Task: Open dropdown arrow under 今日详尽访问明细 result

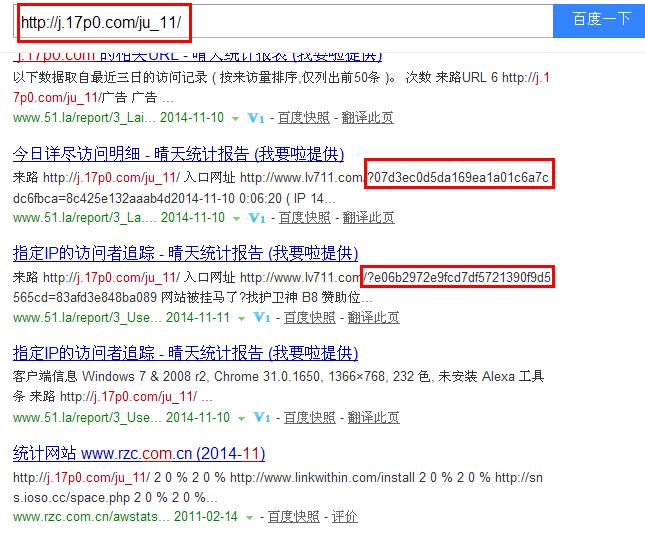Action: click(236, 217)
